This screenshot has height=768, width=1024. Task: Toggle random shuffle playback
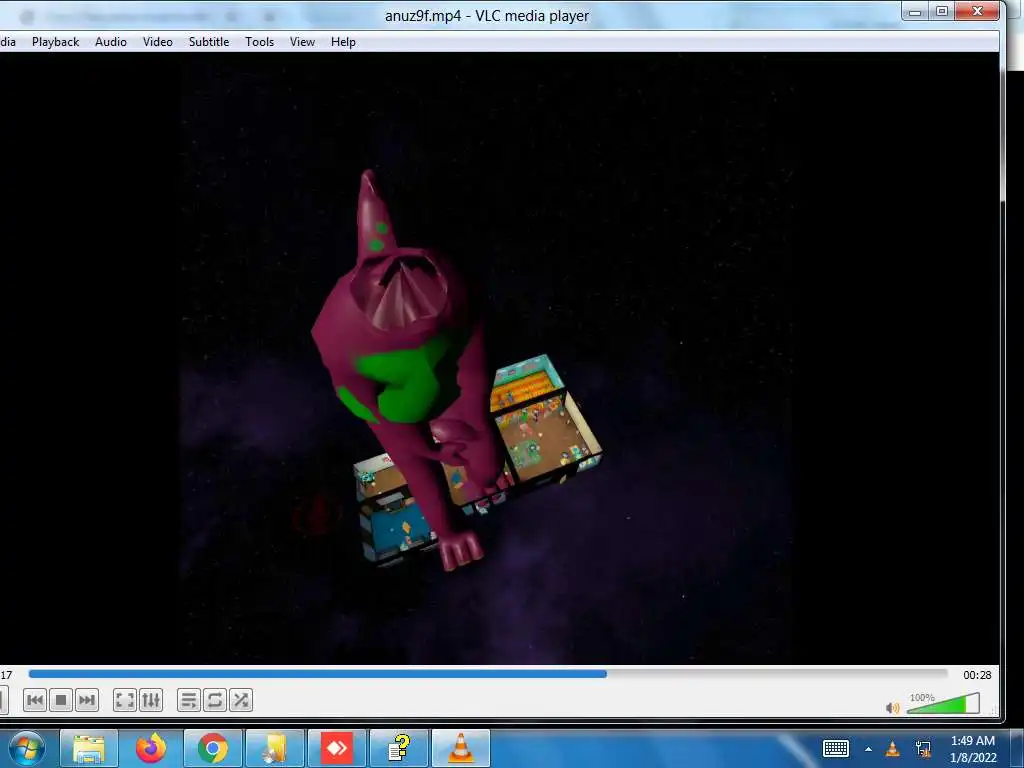[241, 701]
